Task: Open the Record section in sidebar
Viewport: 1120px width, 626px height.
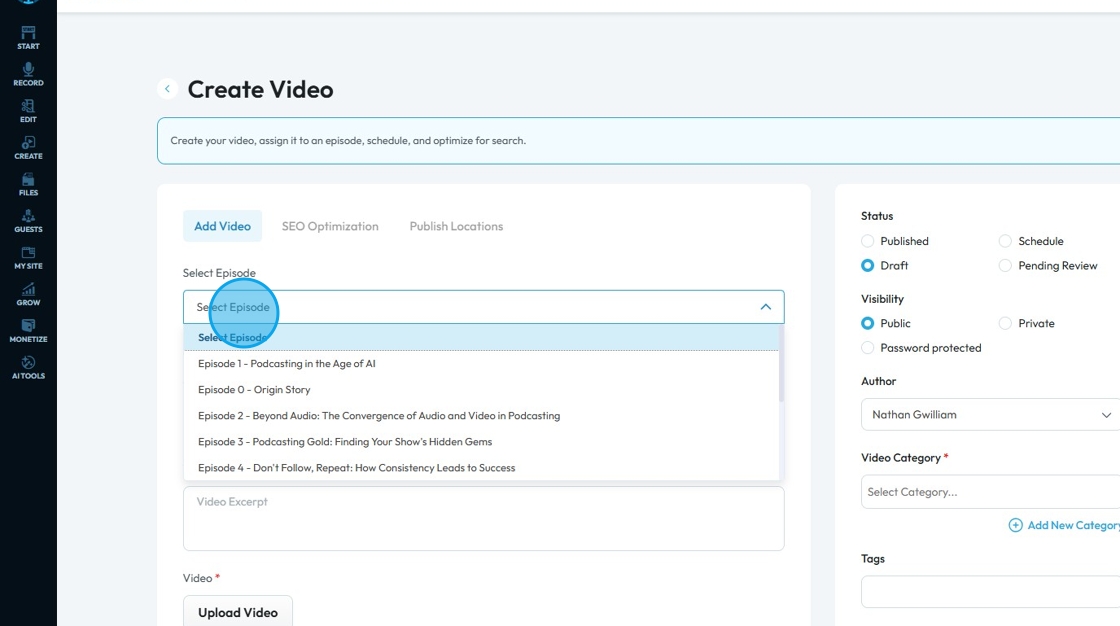Action: [28, 74]
